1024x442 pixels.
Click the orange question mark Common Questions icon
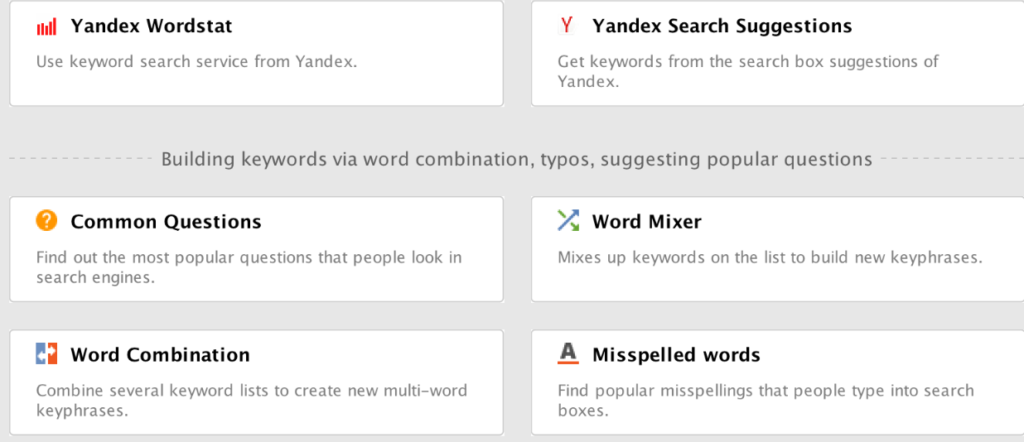point(46,221)
